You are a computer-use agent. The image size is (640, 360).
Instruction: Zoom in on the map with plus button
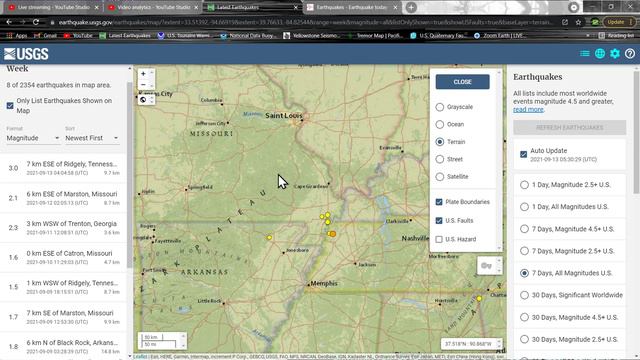click(x=143, y=74)
